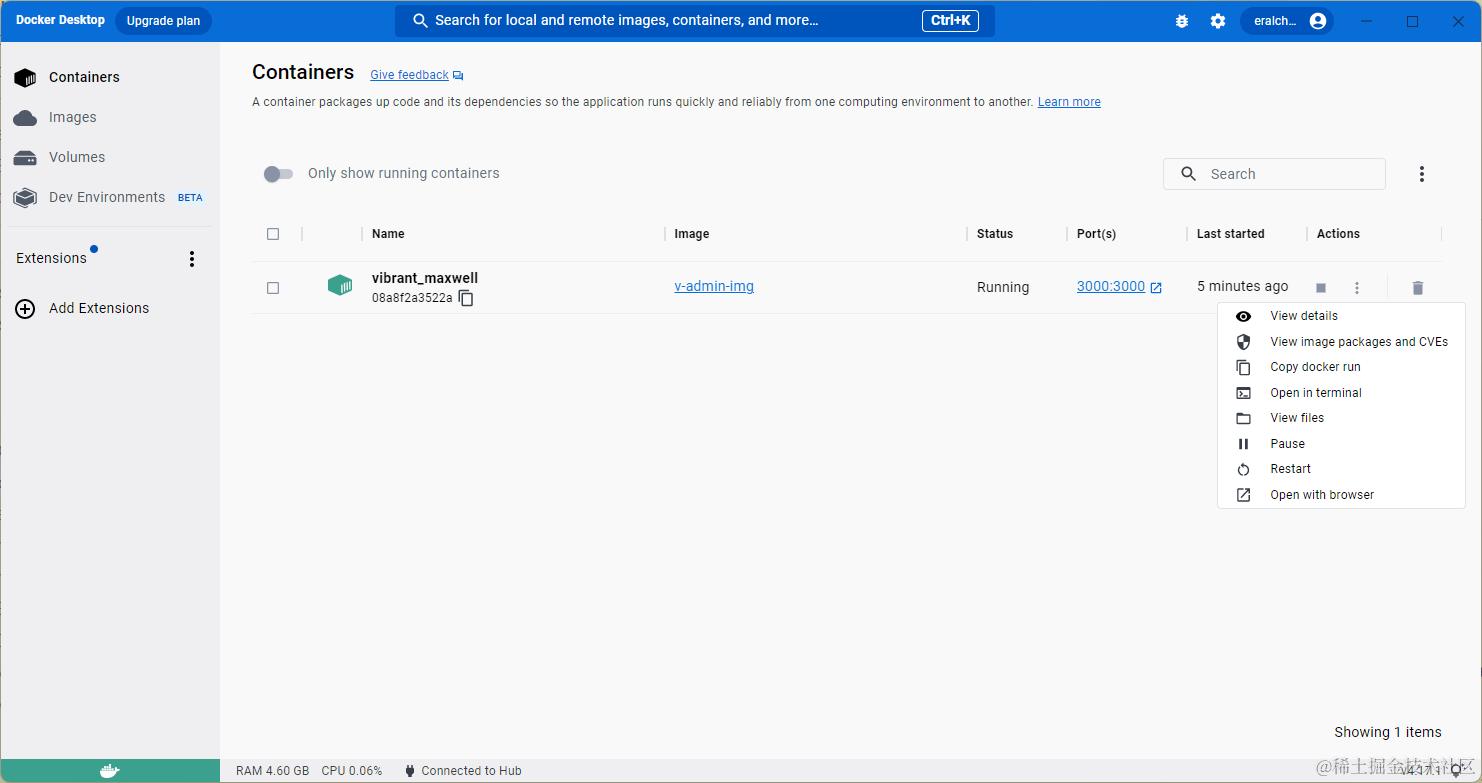Choose Open with browser
This screenshot has width=1482, height=783.
point(1341,495)
